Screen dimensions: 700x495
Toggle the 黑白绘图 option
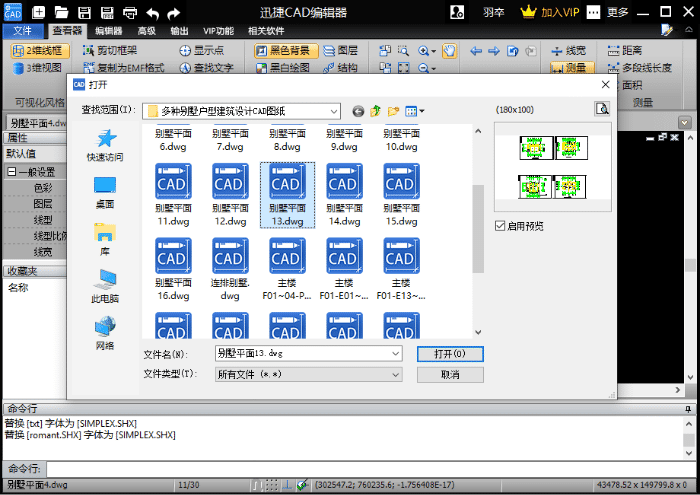pyautogui.click(x=283, y=68)
